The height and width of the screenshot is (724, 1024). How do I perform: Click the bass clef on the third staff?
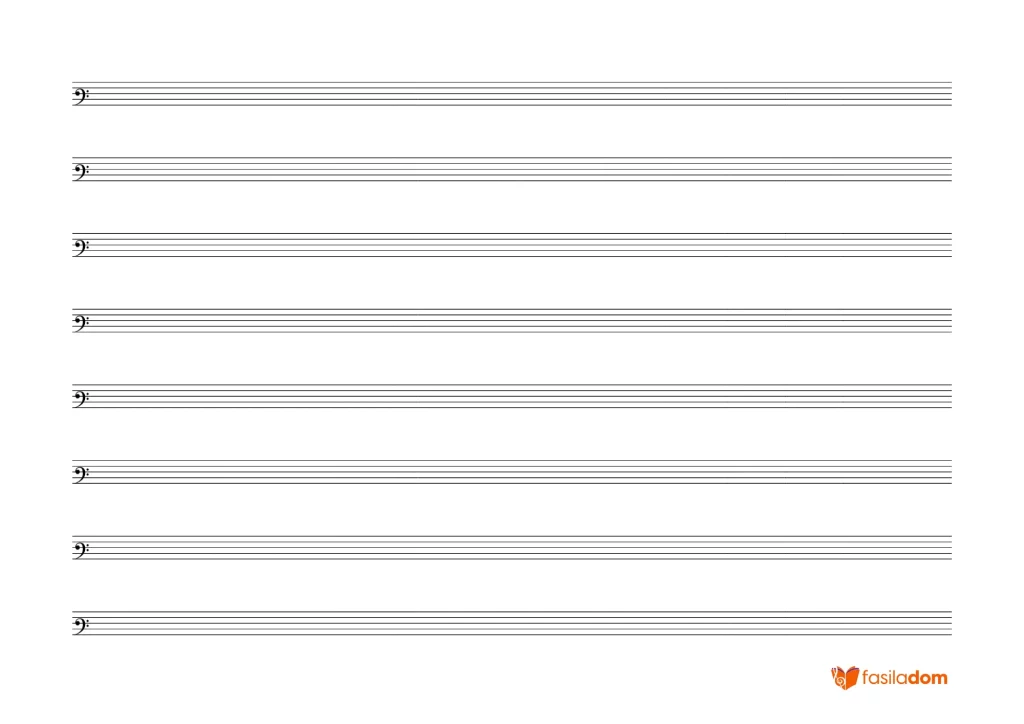[x=81, y=247]
